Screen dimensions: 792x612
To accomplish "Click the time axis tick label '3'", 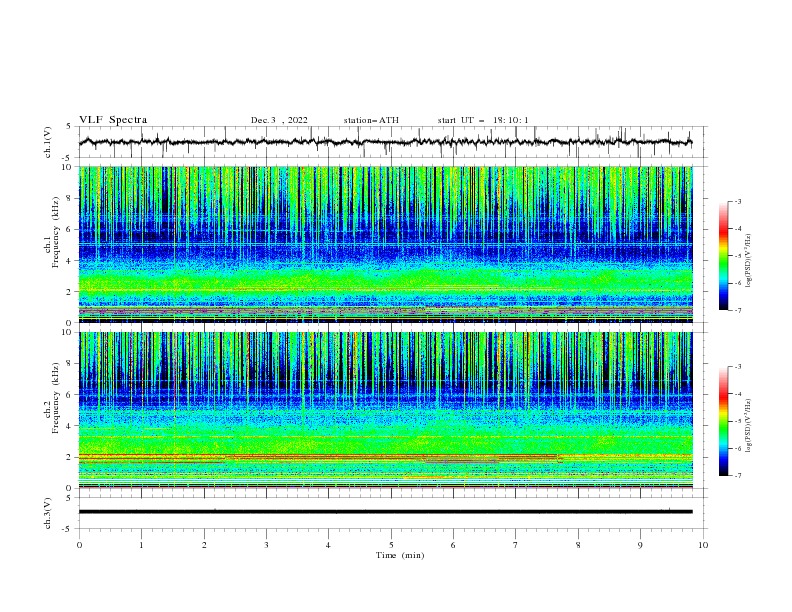I will click(x=266, y=545).
